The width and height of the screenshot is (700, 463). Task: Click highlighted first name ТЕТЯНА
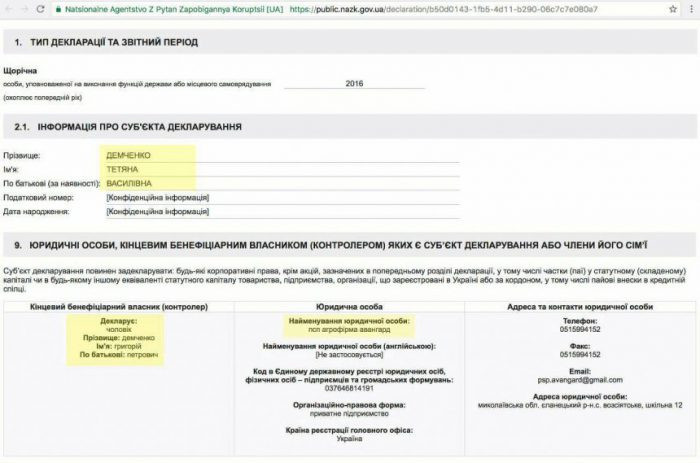pos(122,170)
